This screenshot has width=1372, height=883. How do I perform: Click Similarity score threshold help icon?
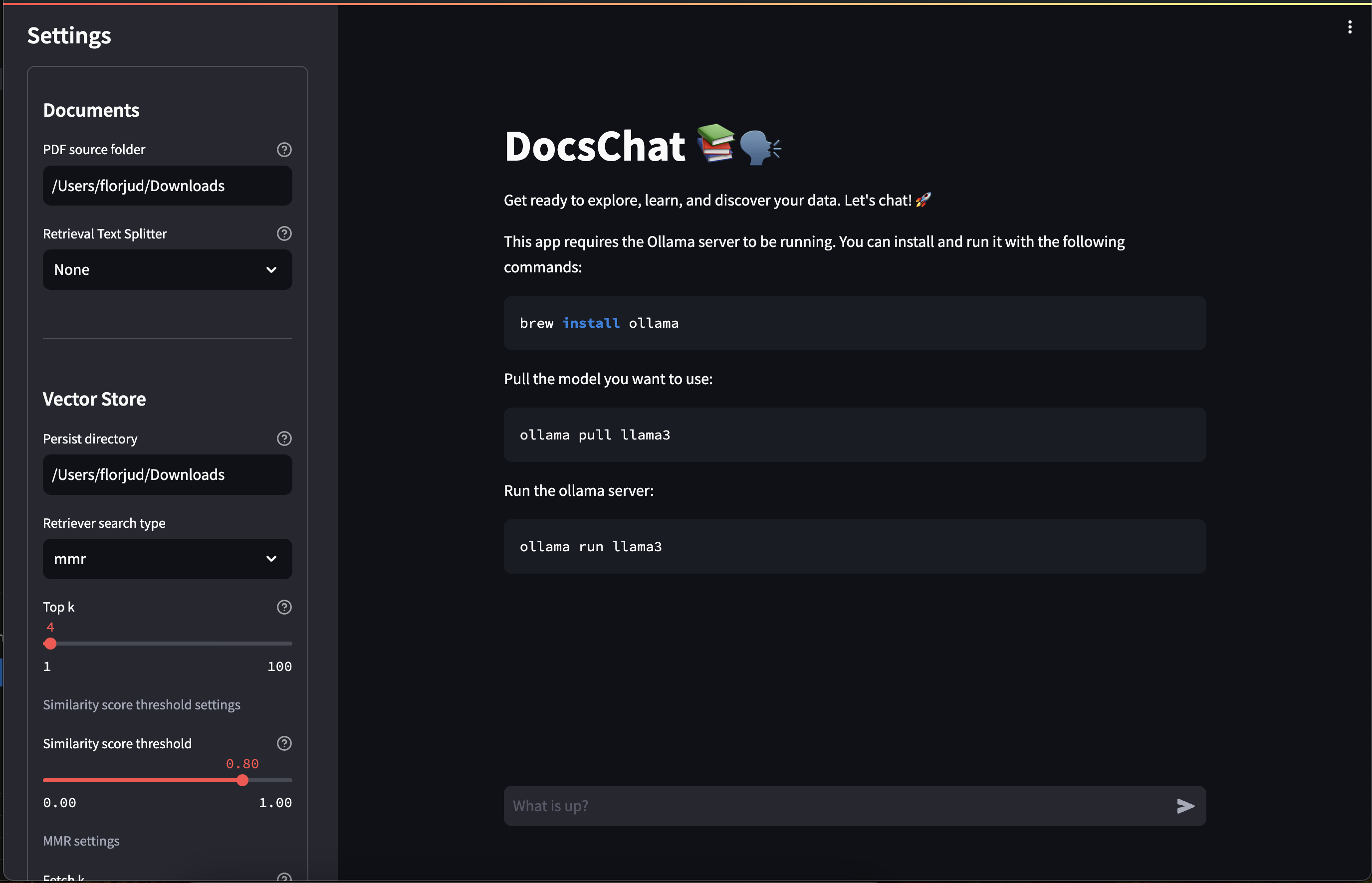coord(284,744)
